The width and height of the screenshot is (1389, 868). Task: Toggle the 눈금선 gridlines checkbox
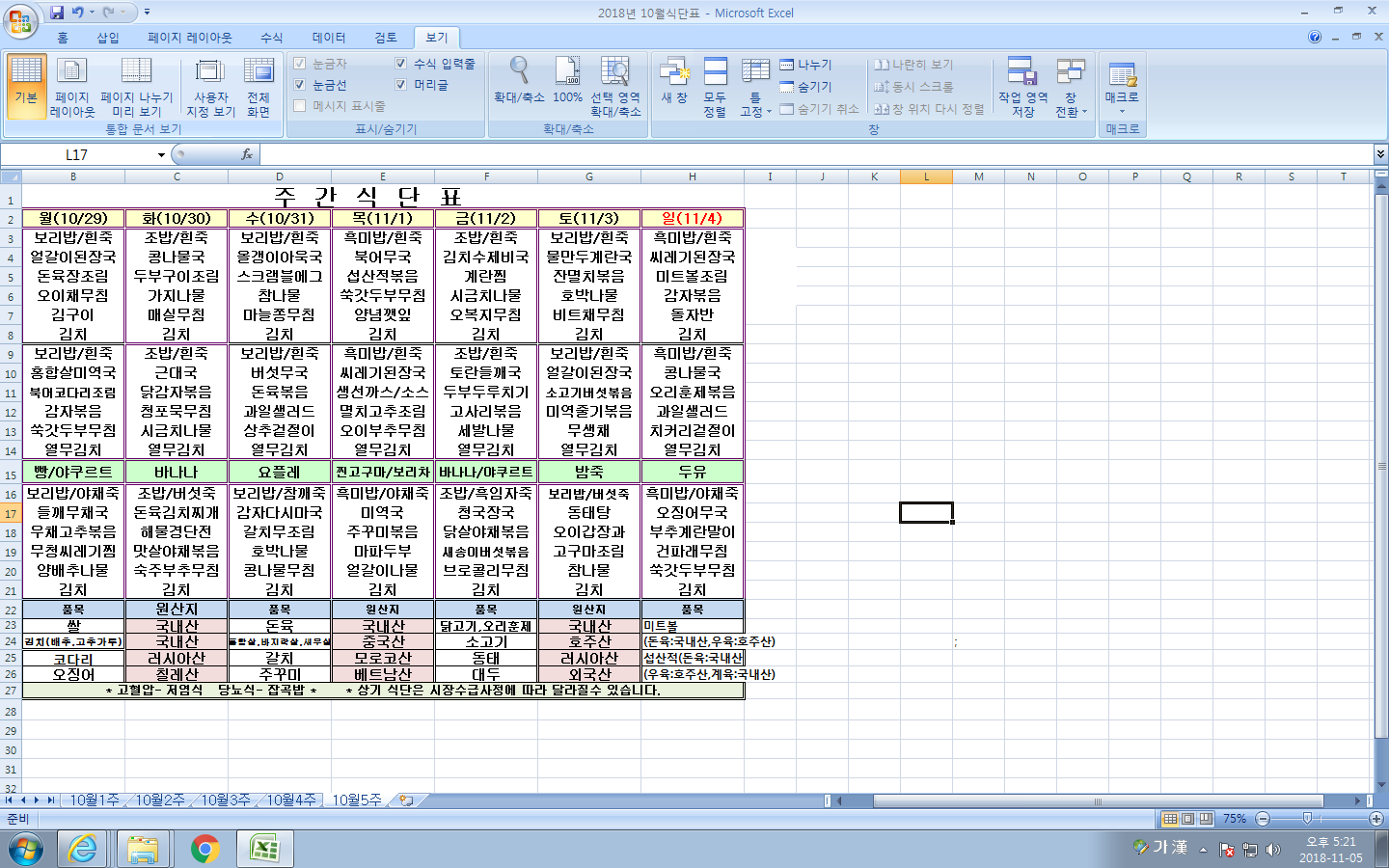[x=300, y=85]
